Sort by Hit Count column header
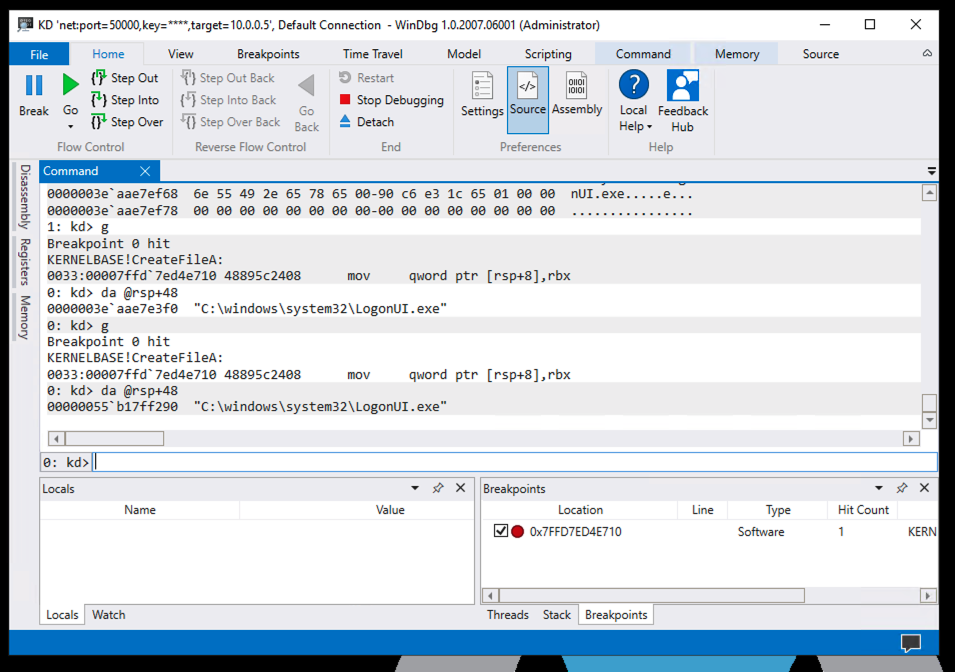This screenshot has width=955, height=672. 862,510
